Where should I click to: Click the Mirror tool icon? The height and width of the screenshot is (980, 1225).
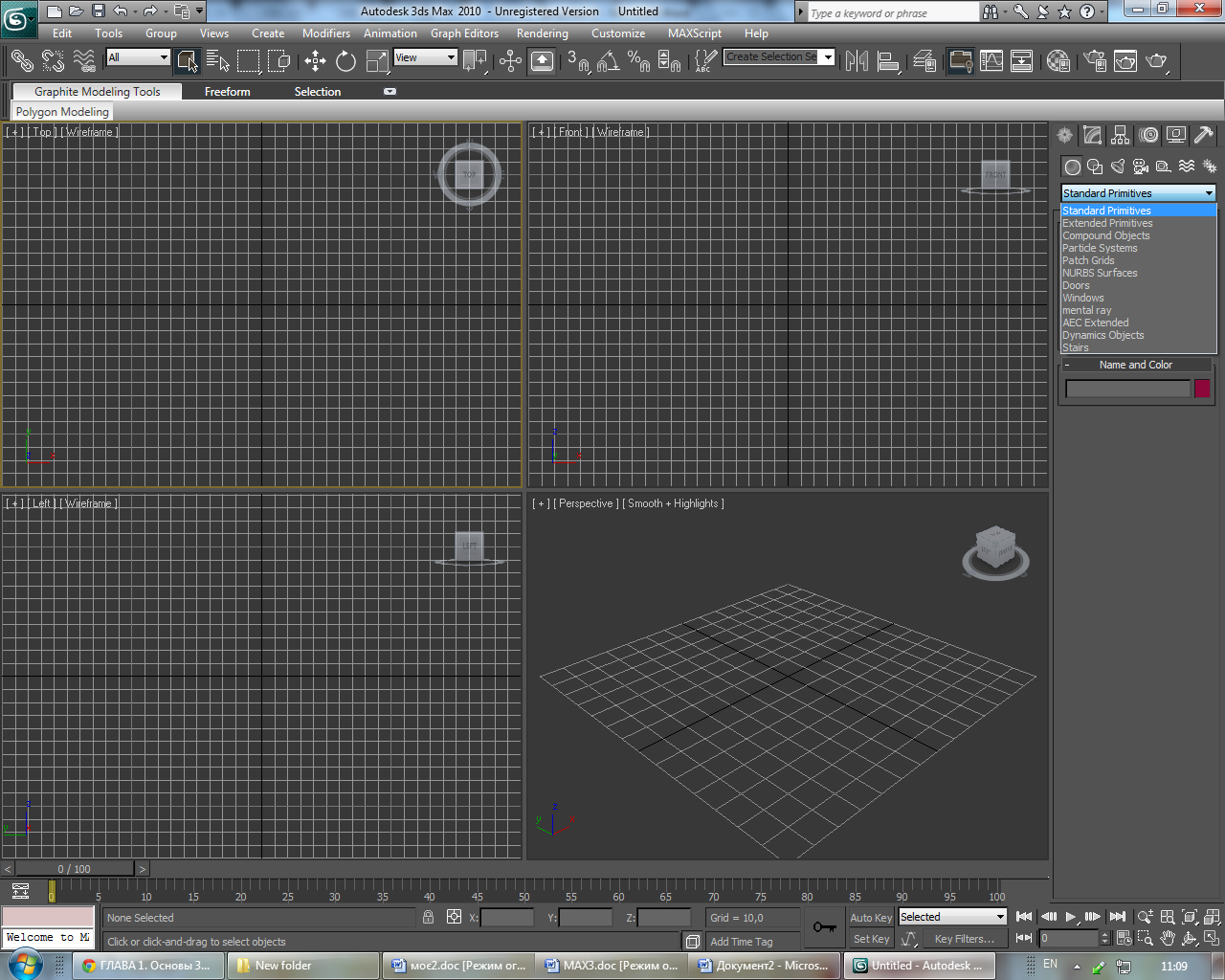pyautogui.click(x=857, y=61)
